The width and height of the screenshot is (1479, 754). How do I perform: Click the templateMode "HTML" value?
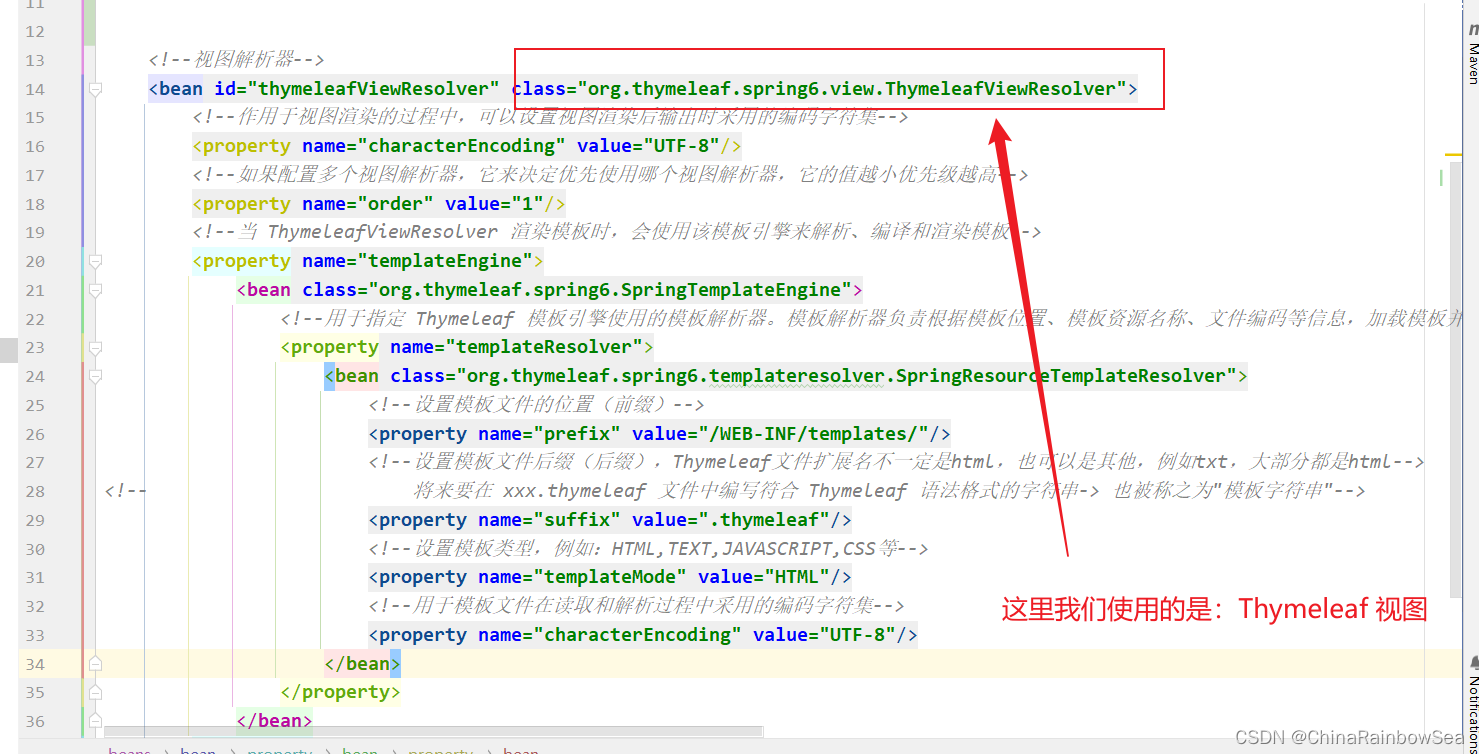click(797, 577)
